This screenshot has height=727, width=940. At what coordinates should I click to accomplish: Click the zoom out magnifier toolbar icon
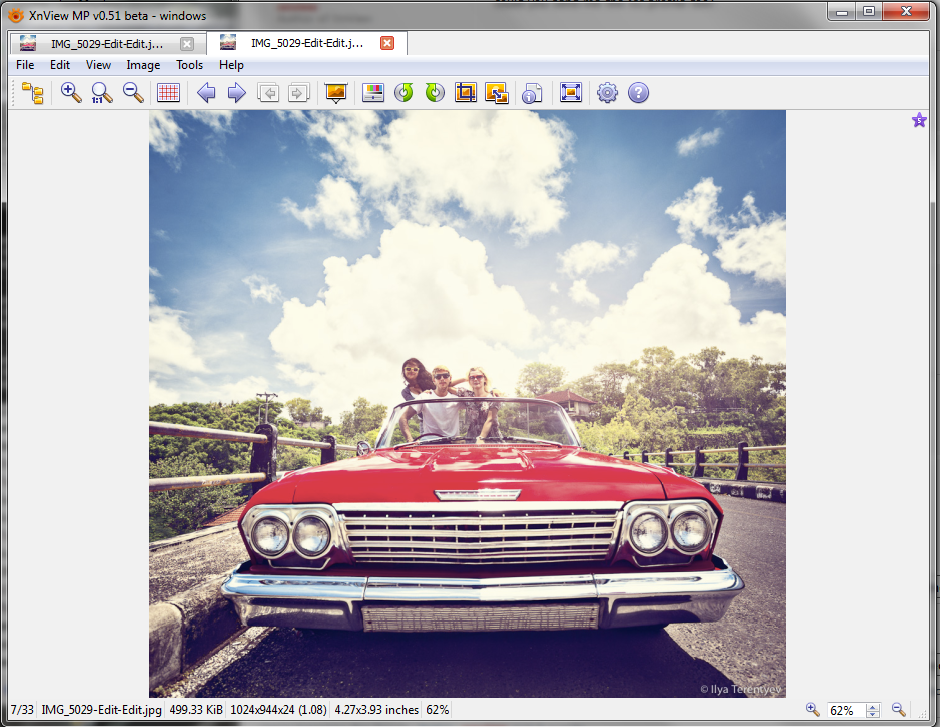pyautogui.click(x=132, y=93)
